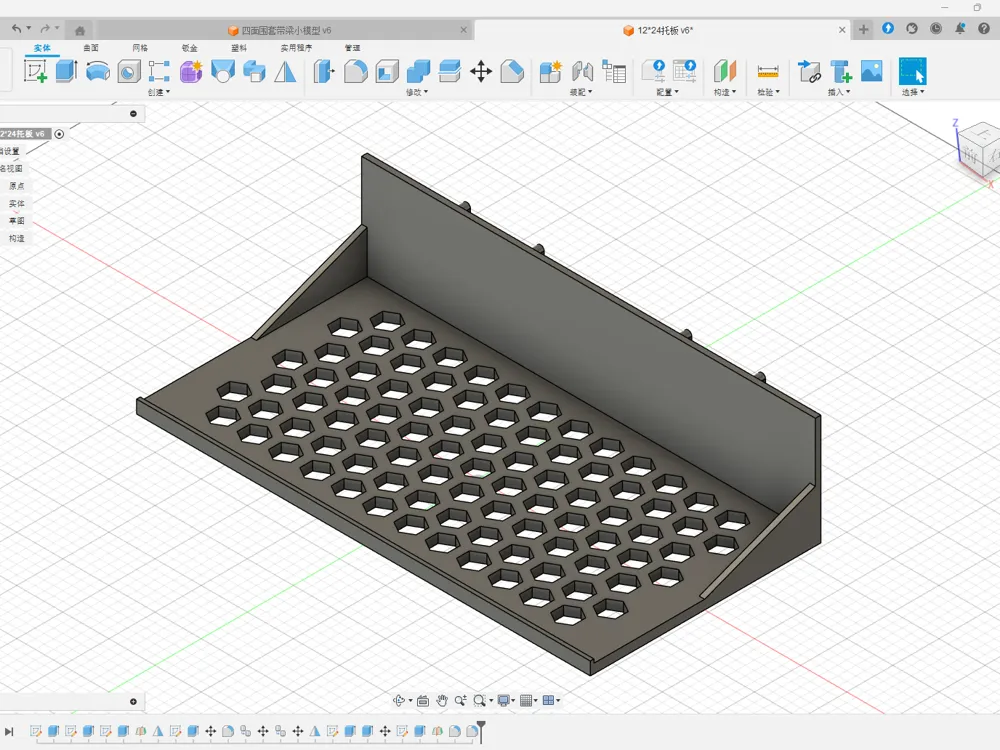
Task: Switch to the 曲面 ribbon tab
Action: [91, 48]
